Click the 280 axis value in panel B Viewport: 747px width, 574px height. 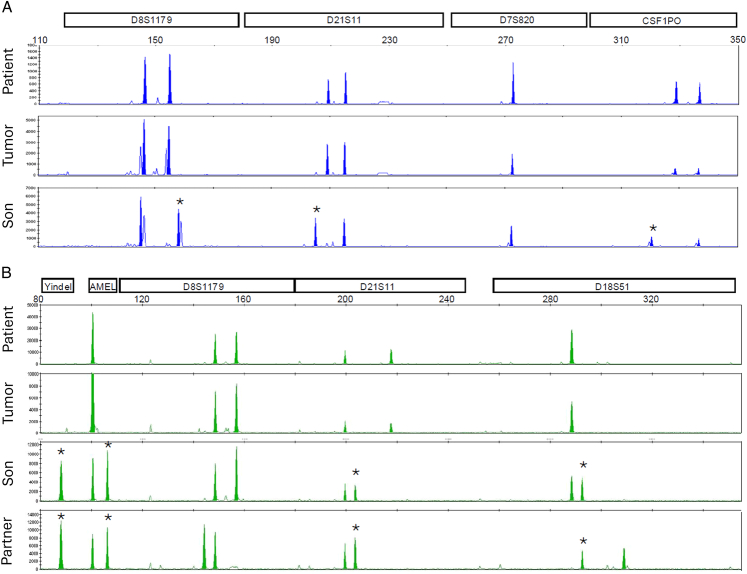pyautogui.click(x=550, y=299)
